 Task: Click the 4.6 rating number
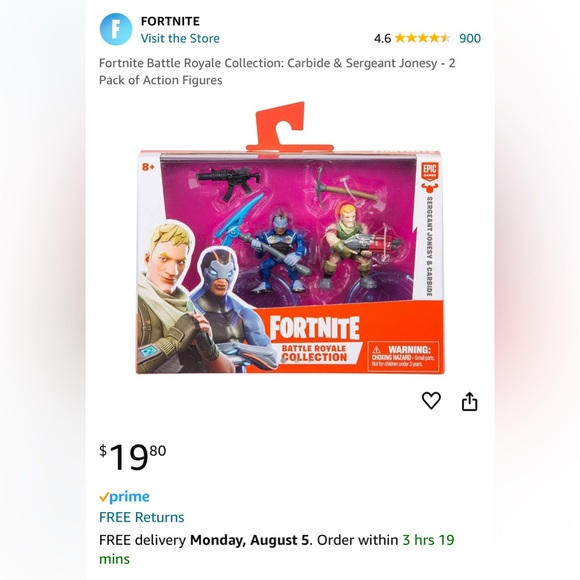382,38
